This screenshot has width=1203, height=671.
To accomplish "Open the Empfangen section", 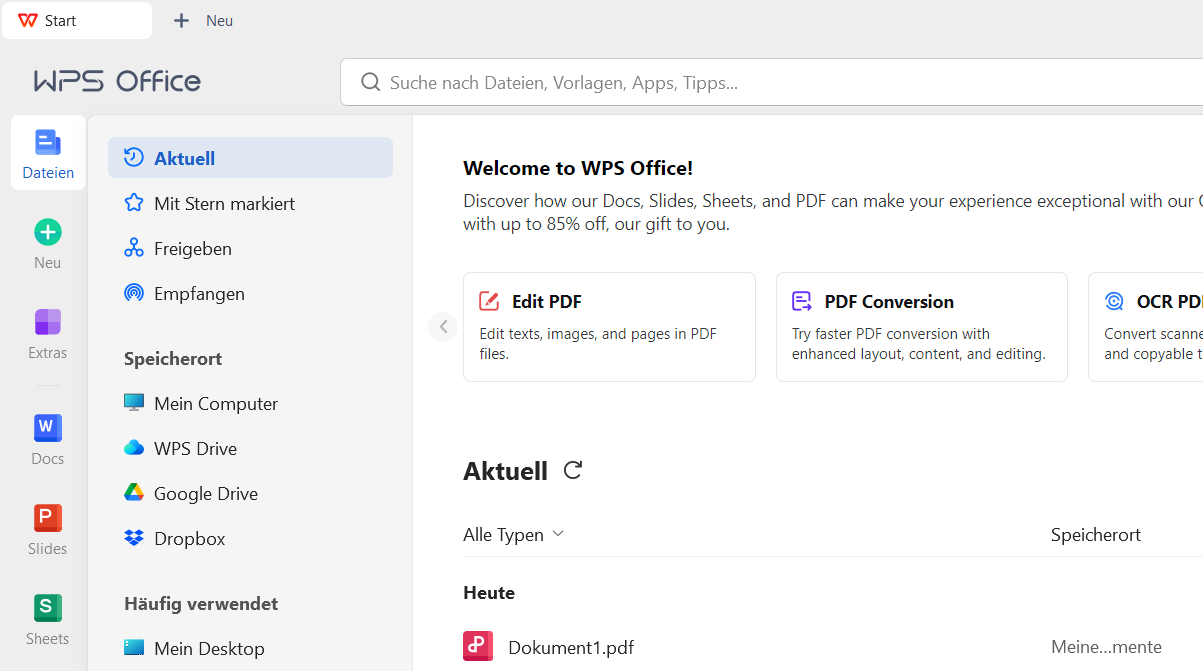I will 250,293.
